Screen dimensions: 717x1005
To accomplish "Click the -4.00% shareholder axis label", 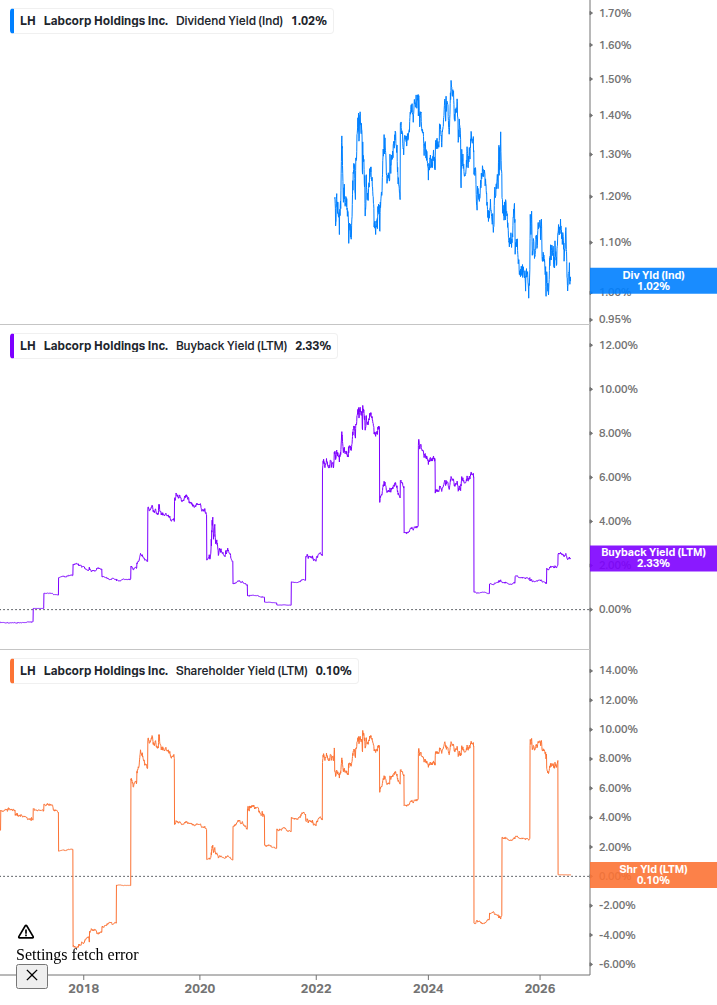I will click(x=617, y=934).
